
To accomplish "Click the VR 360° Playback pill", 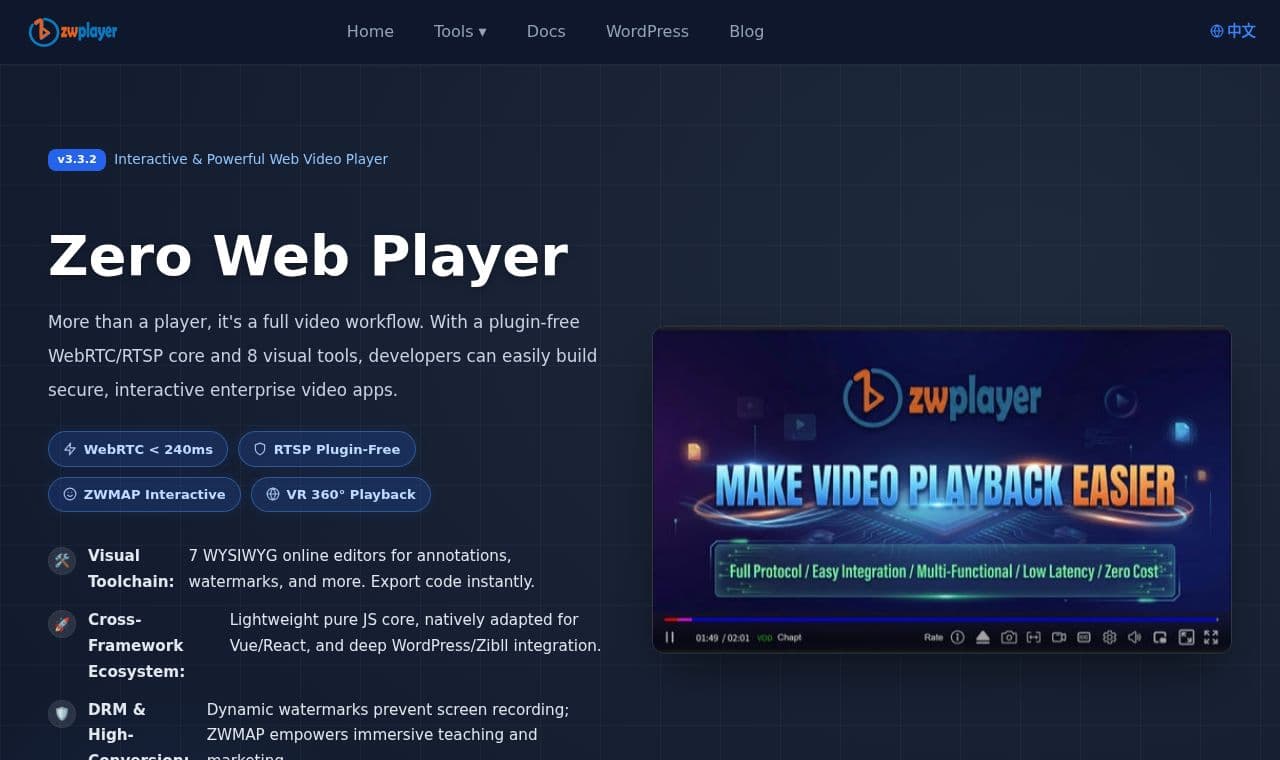I will pyautogui.click(x=341, y=494).
